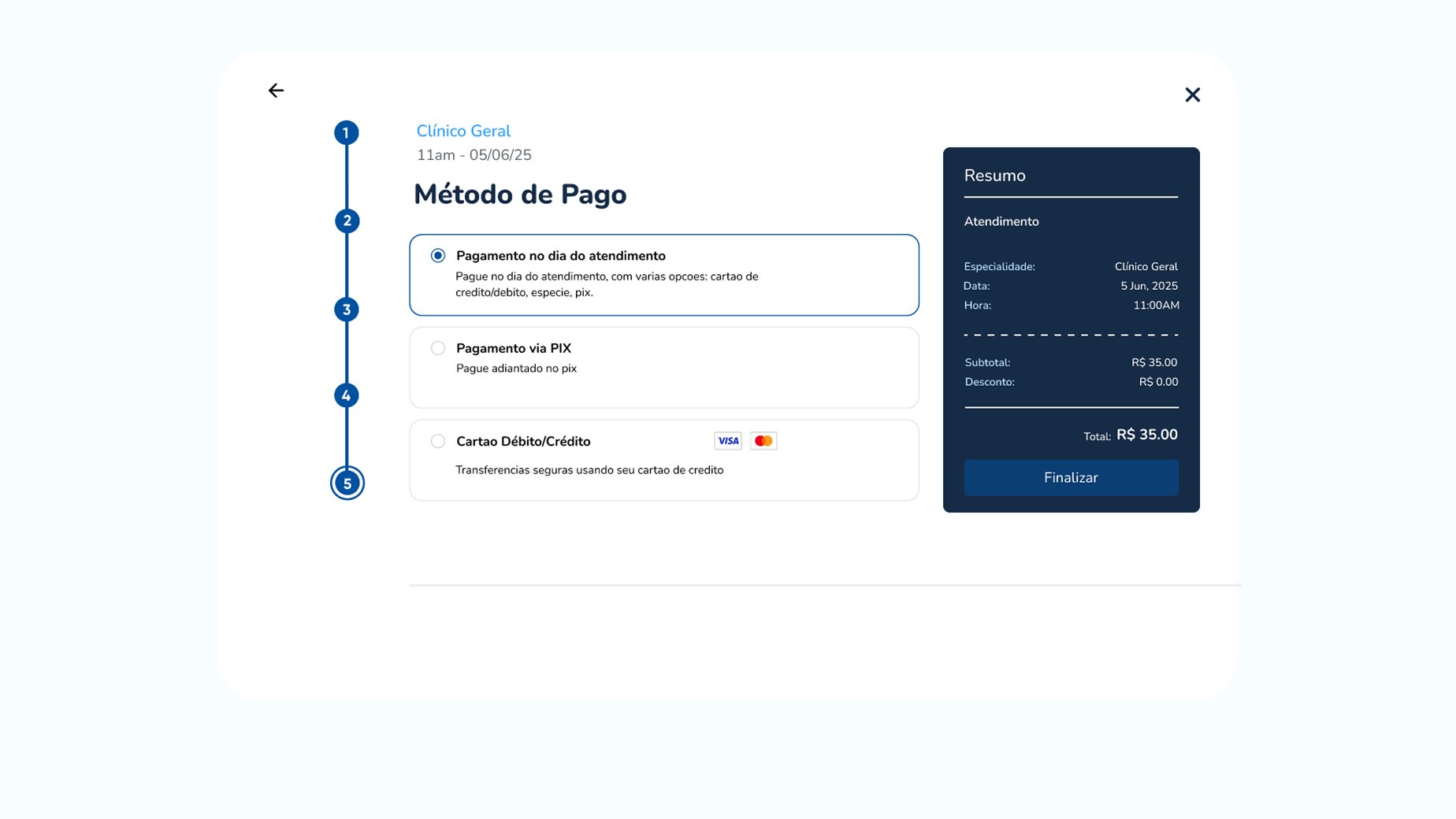
Task: Click the Clínico Geral link
Action: 463,131
